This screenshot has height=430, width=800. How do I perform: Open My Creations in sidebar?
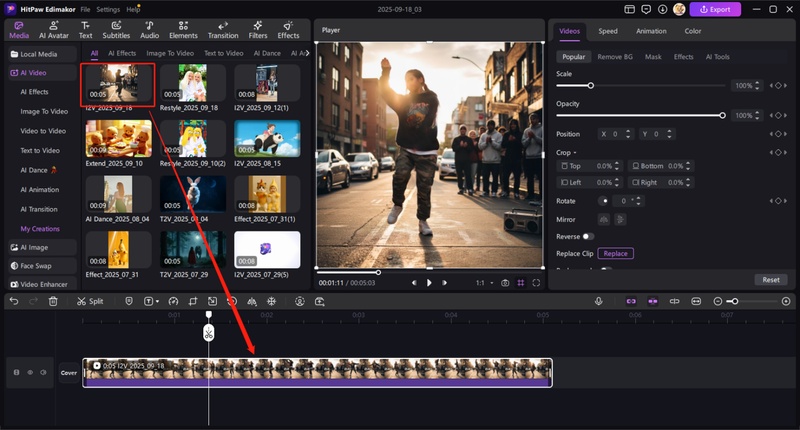(40, 229)
